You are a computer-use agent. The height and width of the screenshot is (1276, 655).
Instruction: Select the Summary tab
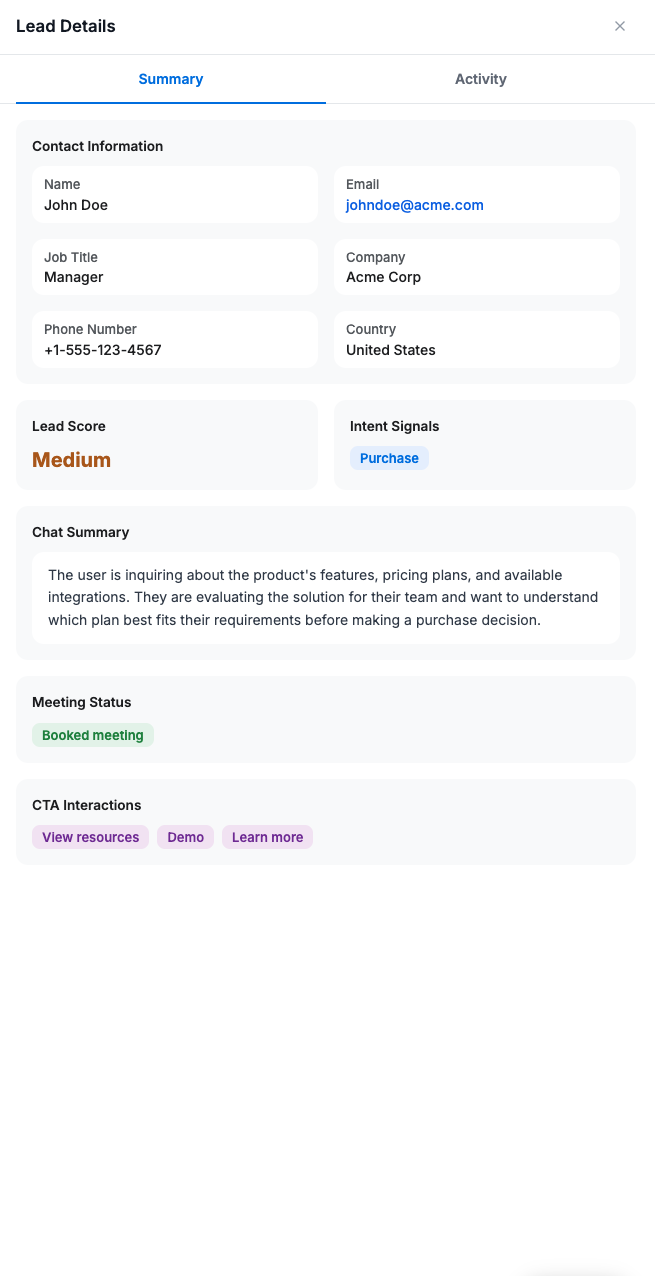171,79
